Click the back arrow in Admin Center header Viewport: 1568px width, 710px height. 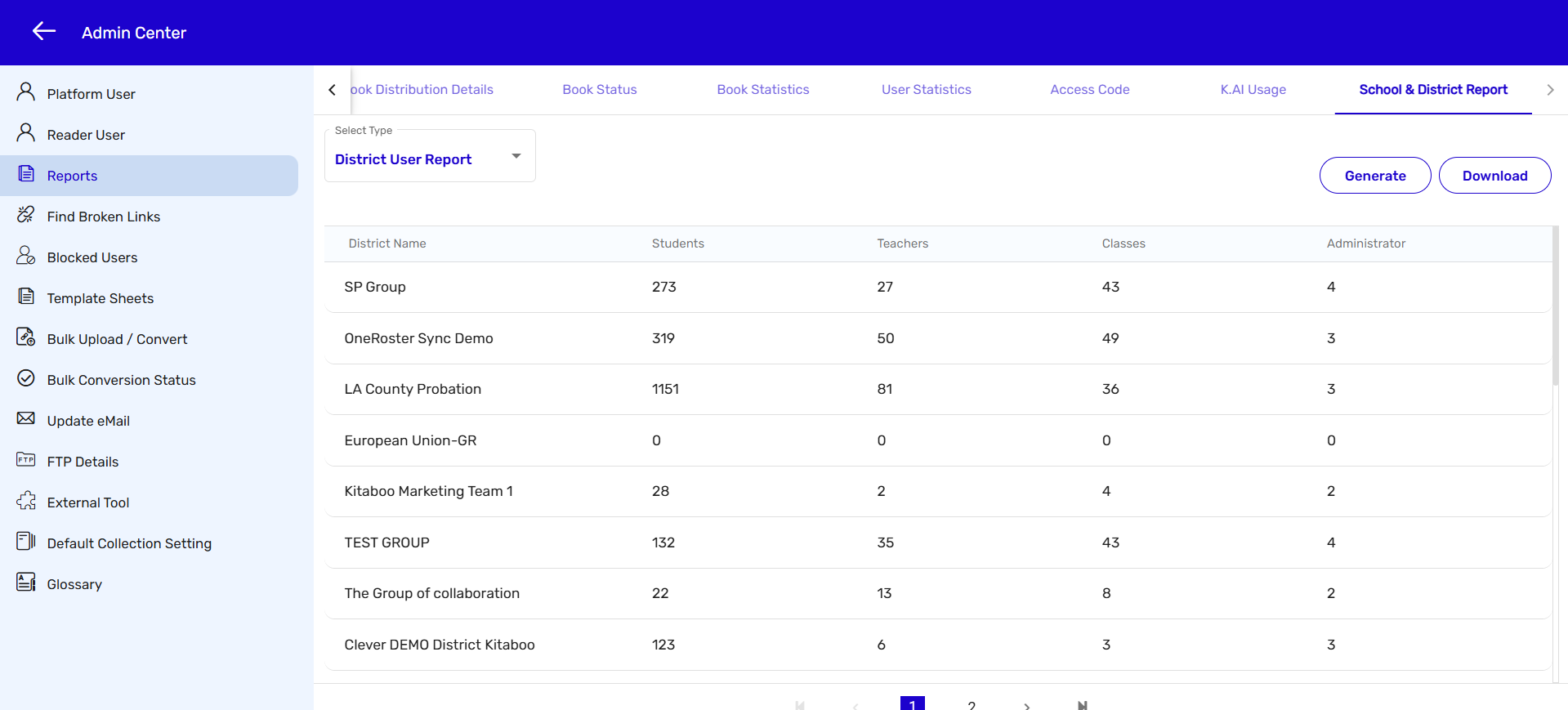(x=44, y=32)
